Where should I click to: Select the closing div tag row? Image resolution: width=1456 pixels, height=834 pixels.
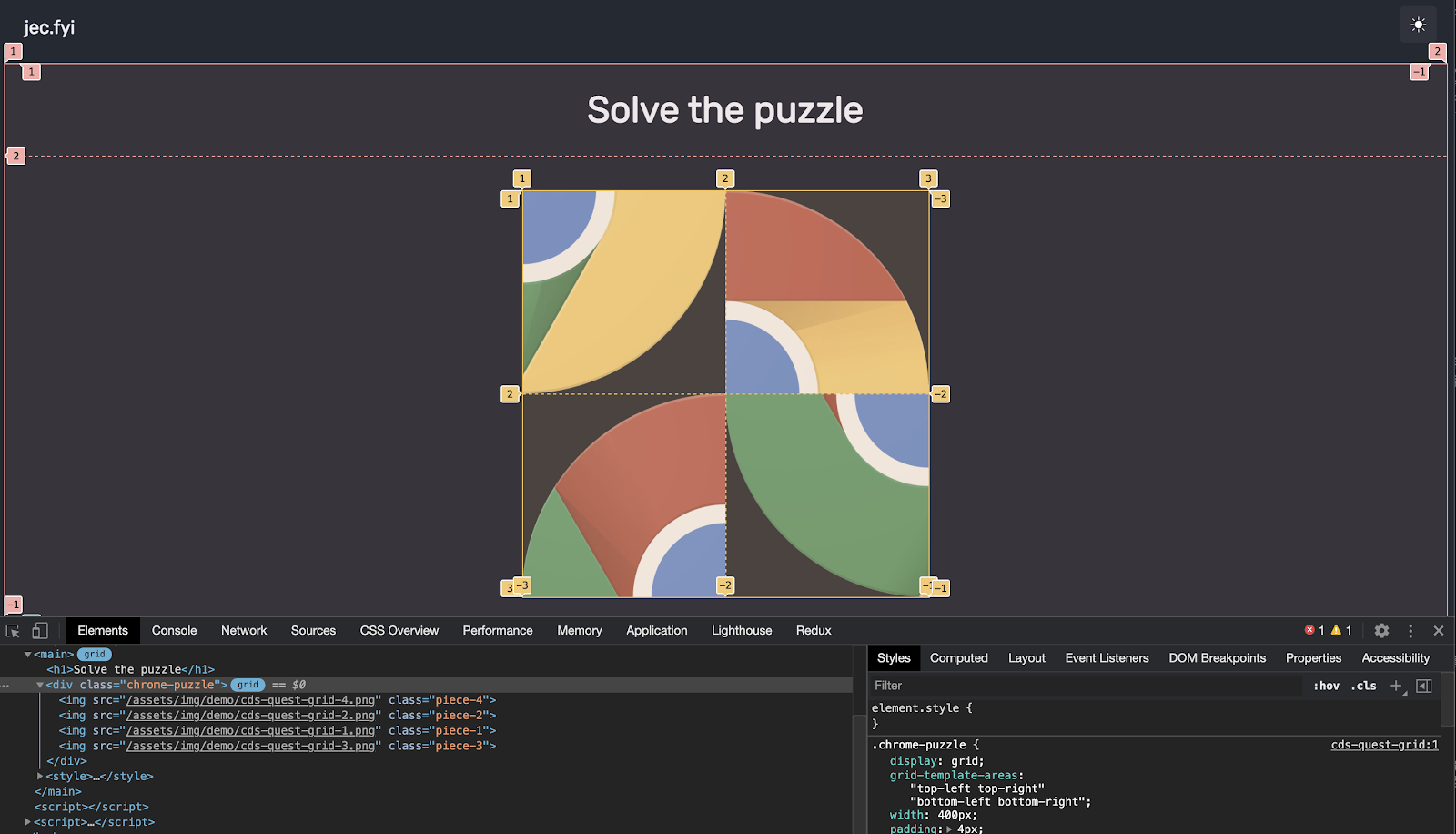(67, 761)
